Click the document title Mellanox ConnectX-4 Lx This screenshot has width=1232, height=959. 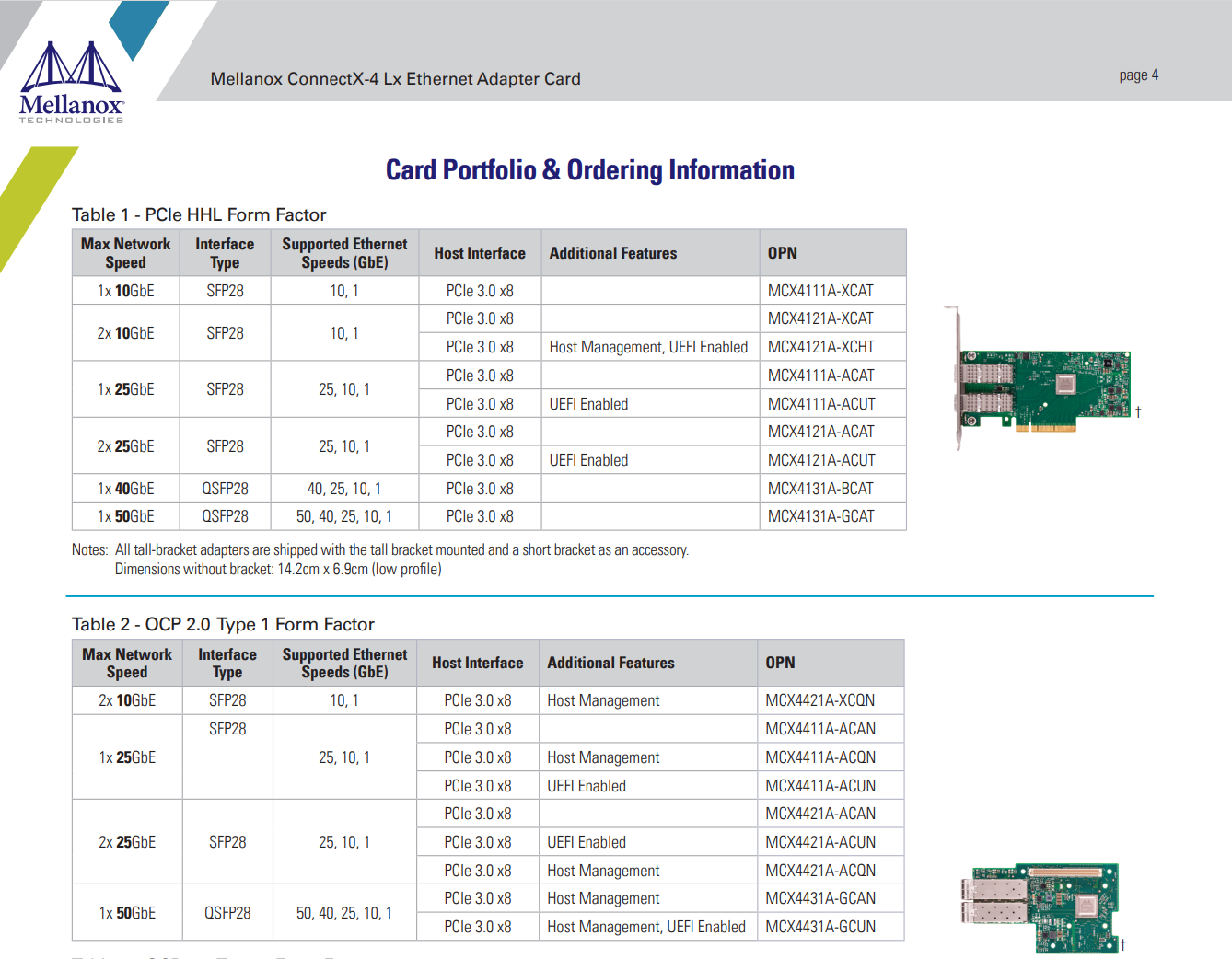395,79
